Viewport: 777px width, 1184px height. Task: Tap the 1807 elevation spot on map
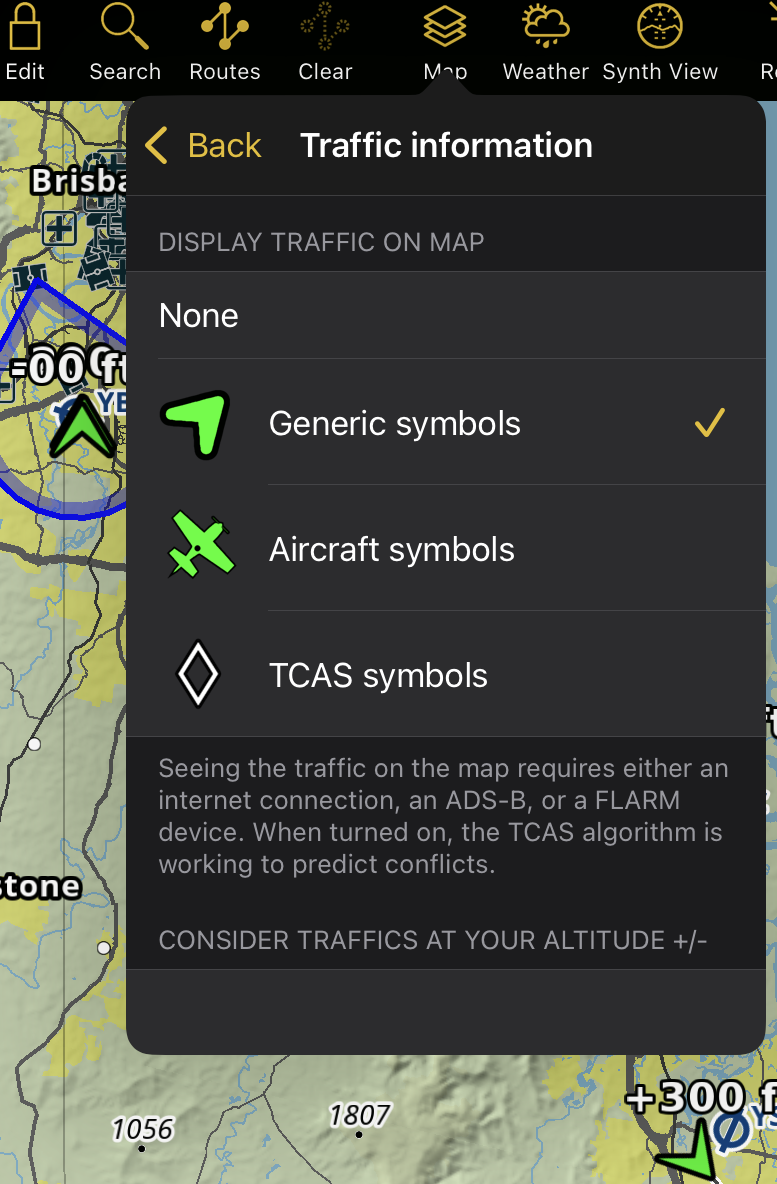coord(360,1115)
